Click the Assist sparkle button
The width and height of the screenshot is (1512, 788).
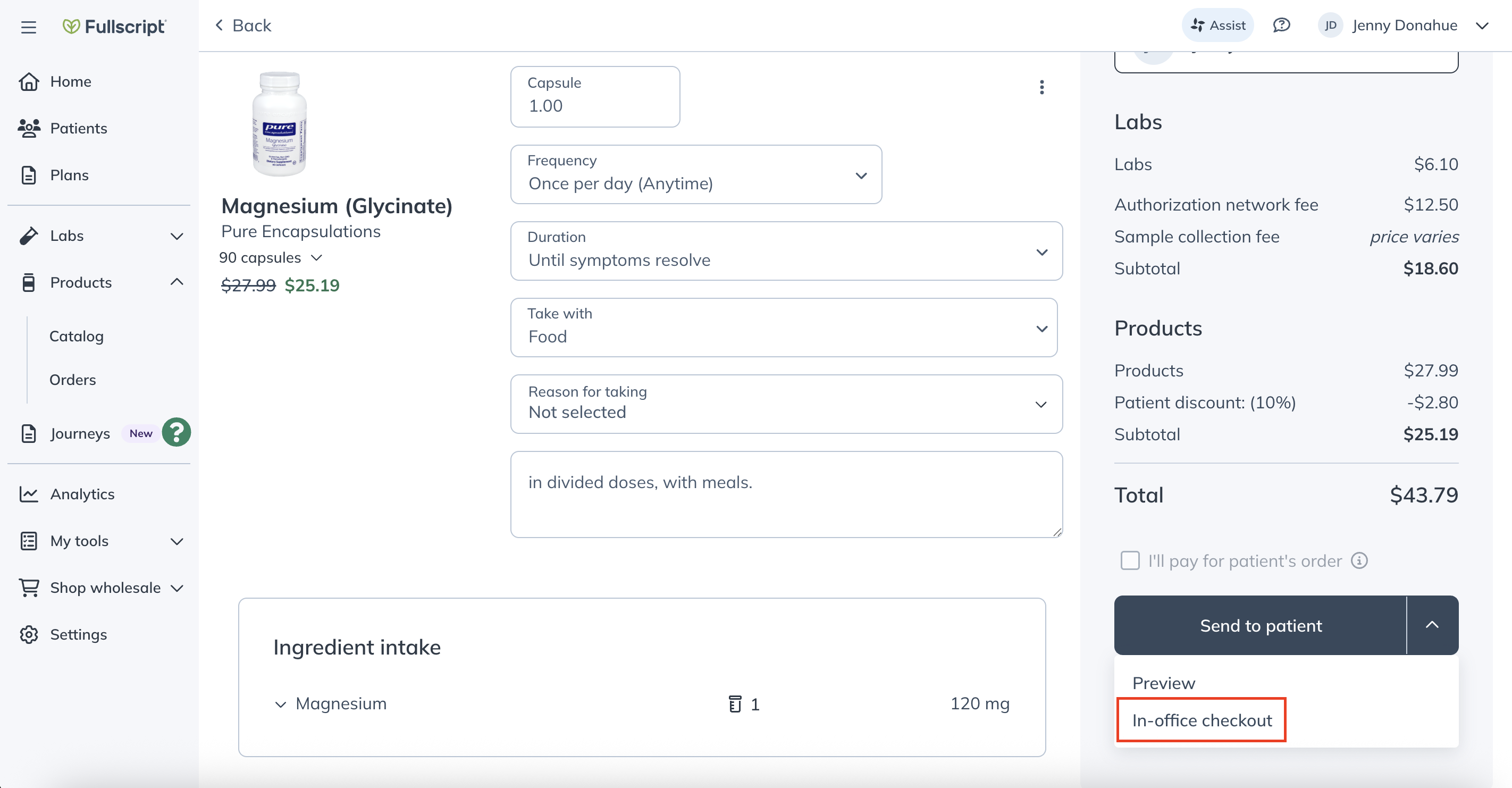click(1217, 25)
